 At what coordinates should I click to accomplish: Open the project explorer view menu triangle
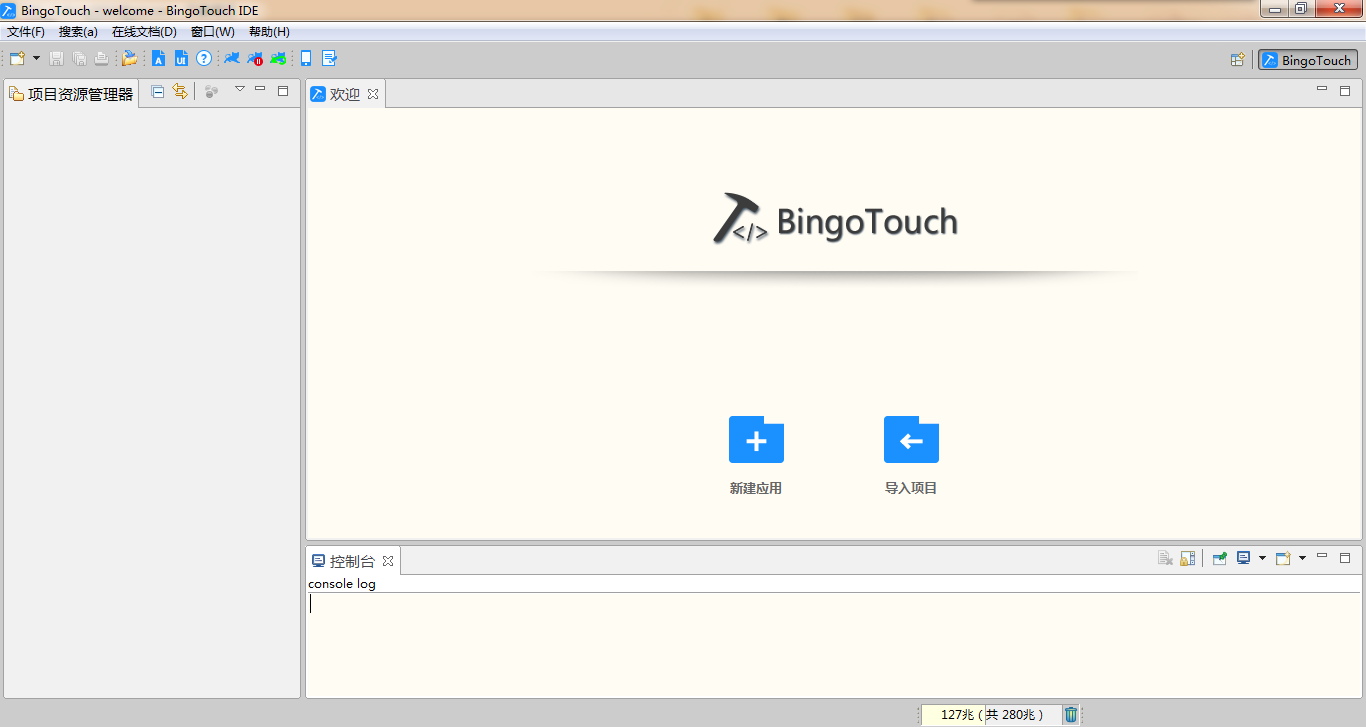240,89
